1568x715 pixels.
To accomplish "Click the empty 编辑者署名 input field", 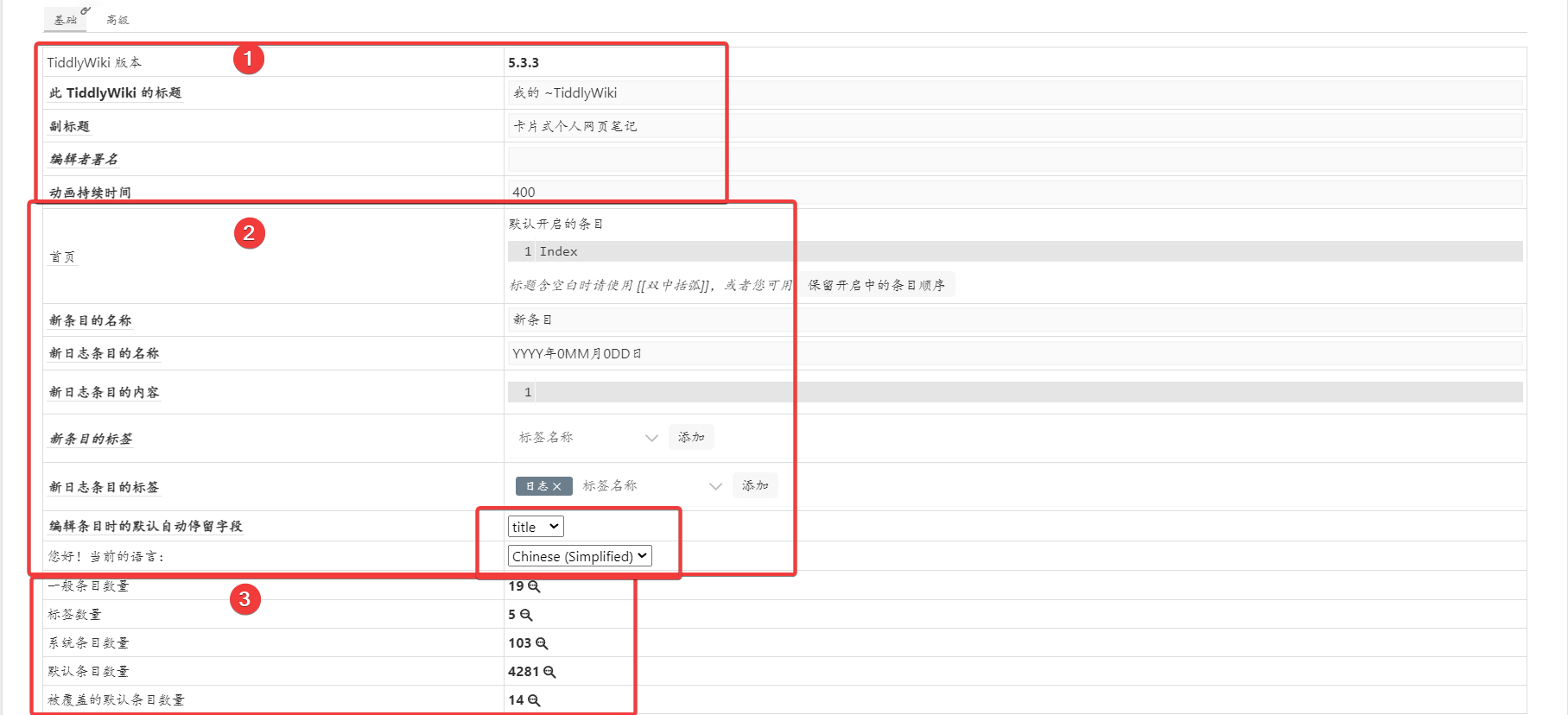I will (x=1015, y=159).
